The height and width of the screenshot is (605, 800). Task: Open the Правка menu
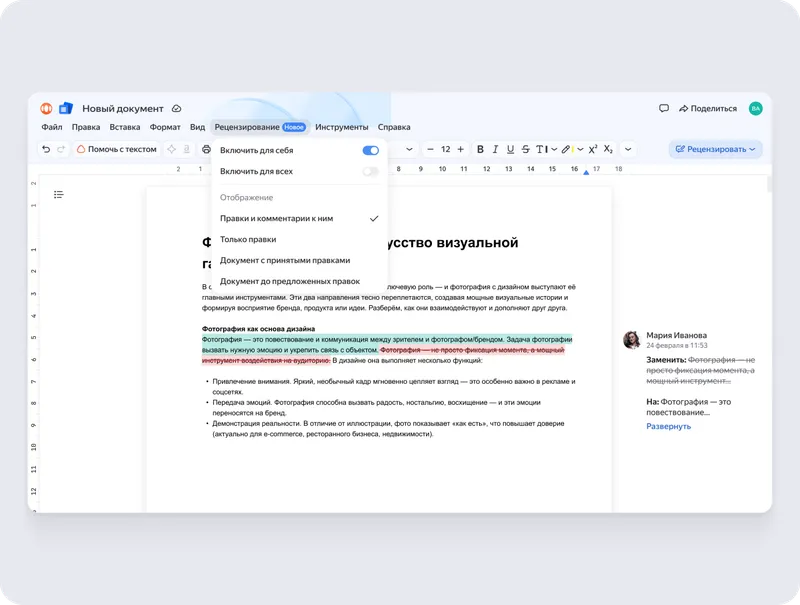pos(86,127)
